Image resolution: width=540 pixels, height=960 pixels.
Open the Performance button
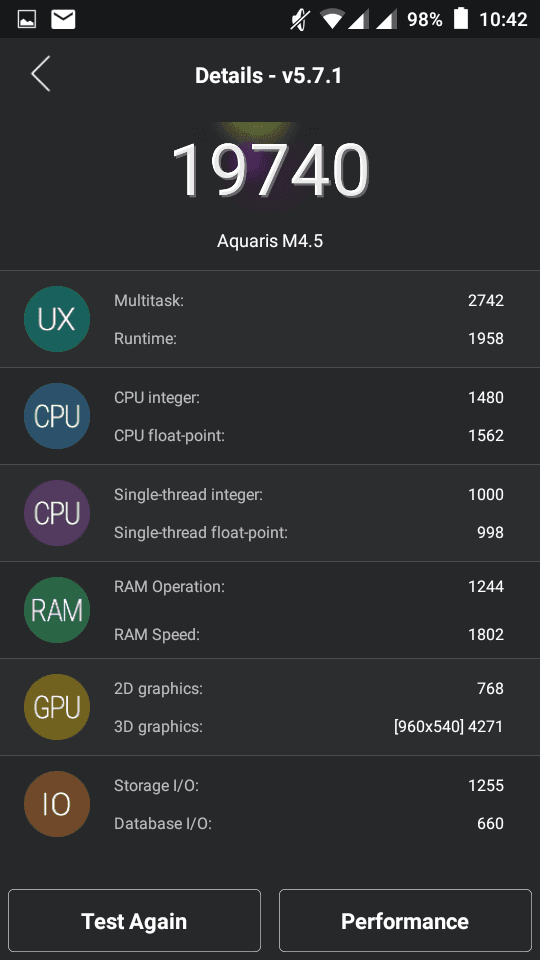pyautogui.click(x=405, y=920)
